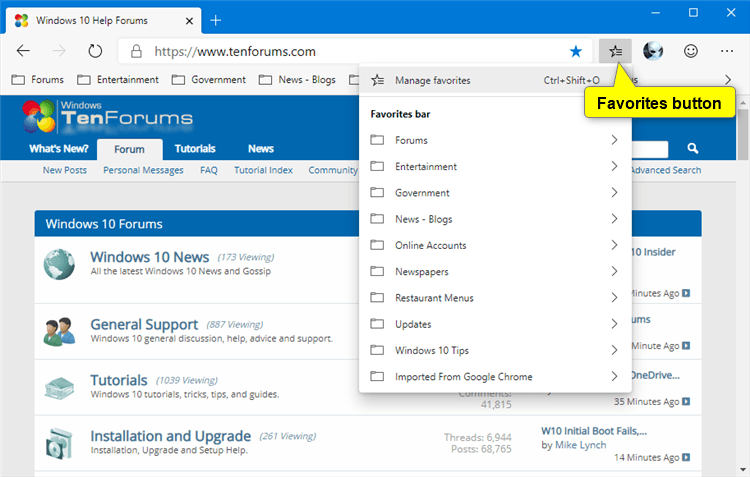Open a new tab with plus button
Viewport: 750px width, 477px height.
point(216,20)
